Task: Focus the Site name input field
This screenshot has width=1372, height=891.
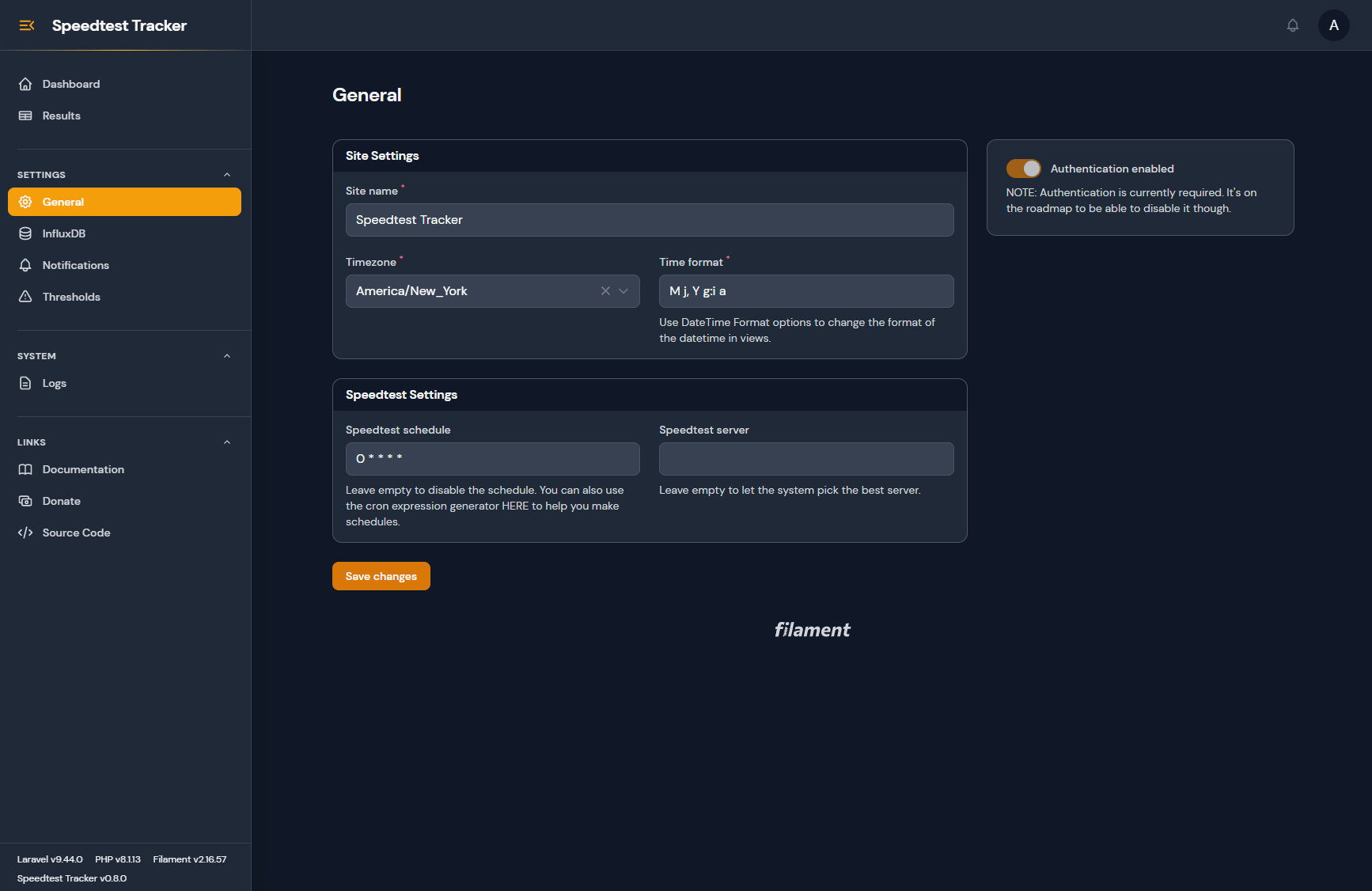Action: coord(650,220)
